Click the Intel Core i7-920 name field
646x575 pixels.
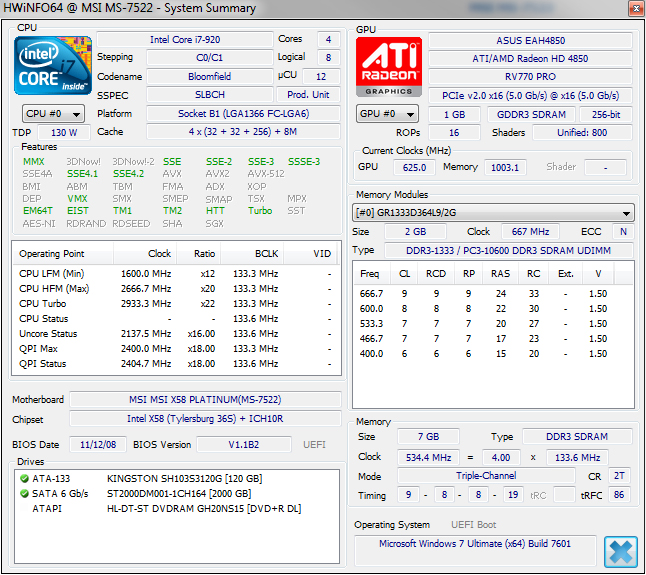click(x=185, y=40)
